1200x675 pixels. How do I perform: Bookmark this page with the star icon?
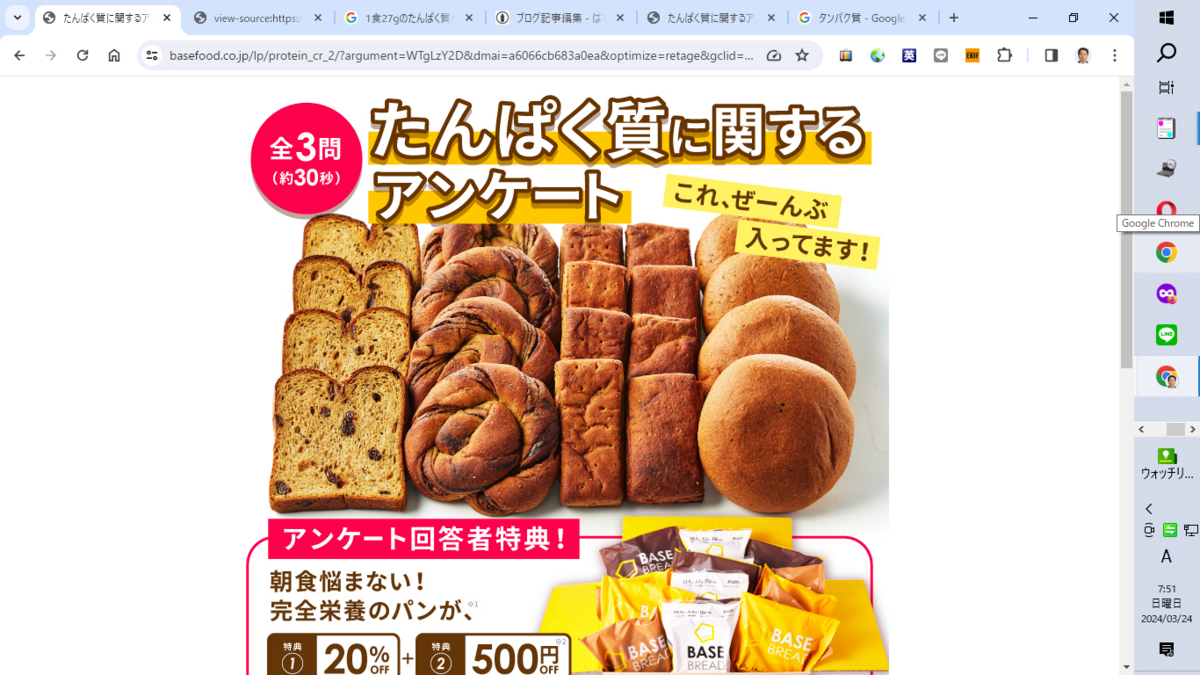pos(801,56)
